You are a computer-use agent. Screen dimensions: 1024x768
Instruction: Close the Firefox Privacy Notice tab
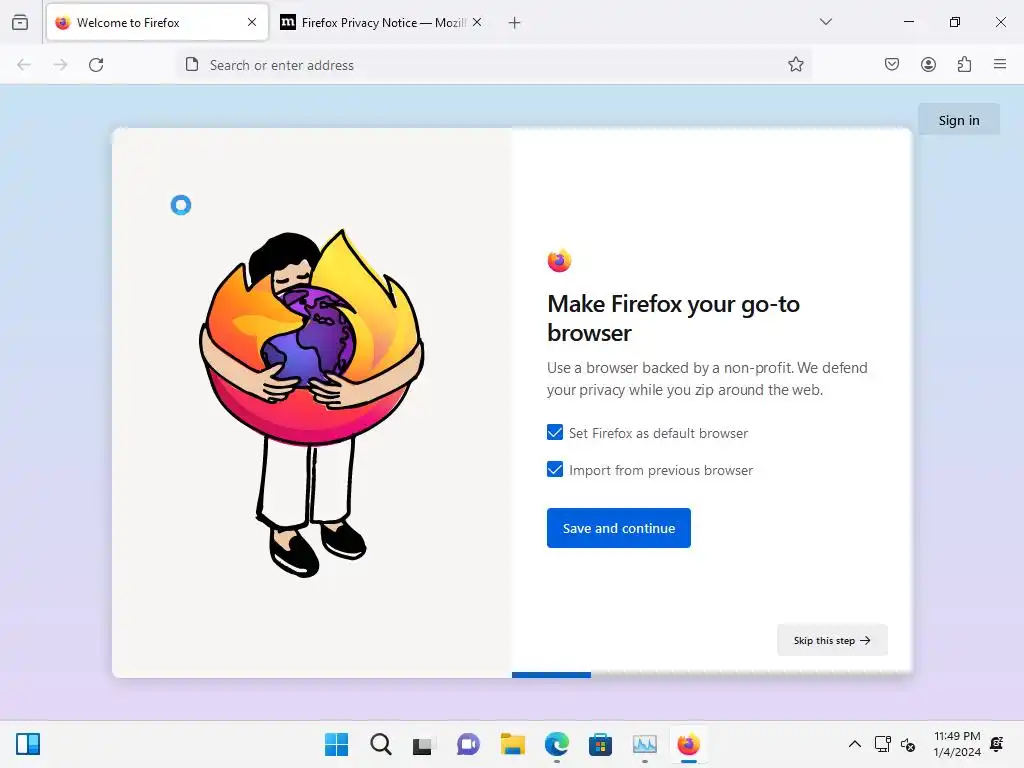(x=477, y=22)
